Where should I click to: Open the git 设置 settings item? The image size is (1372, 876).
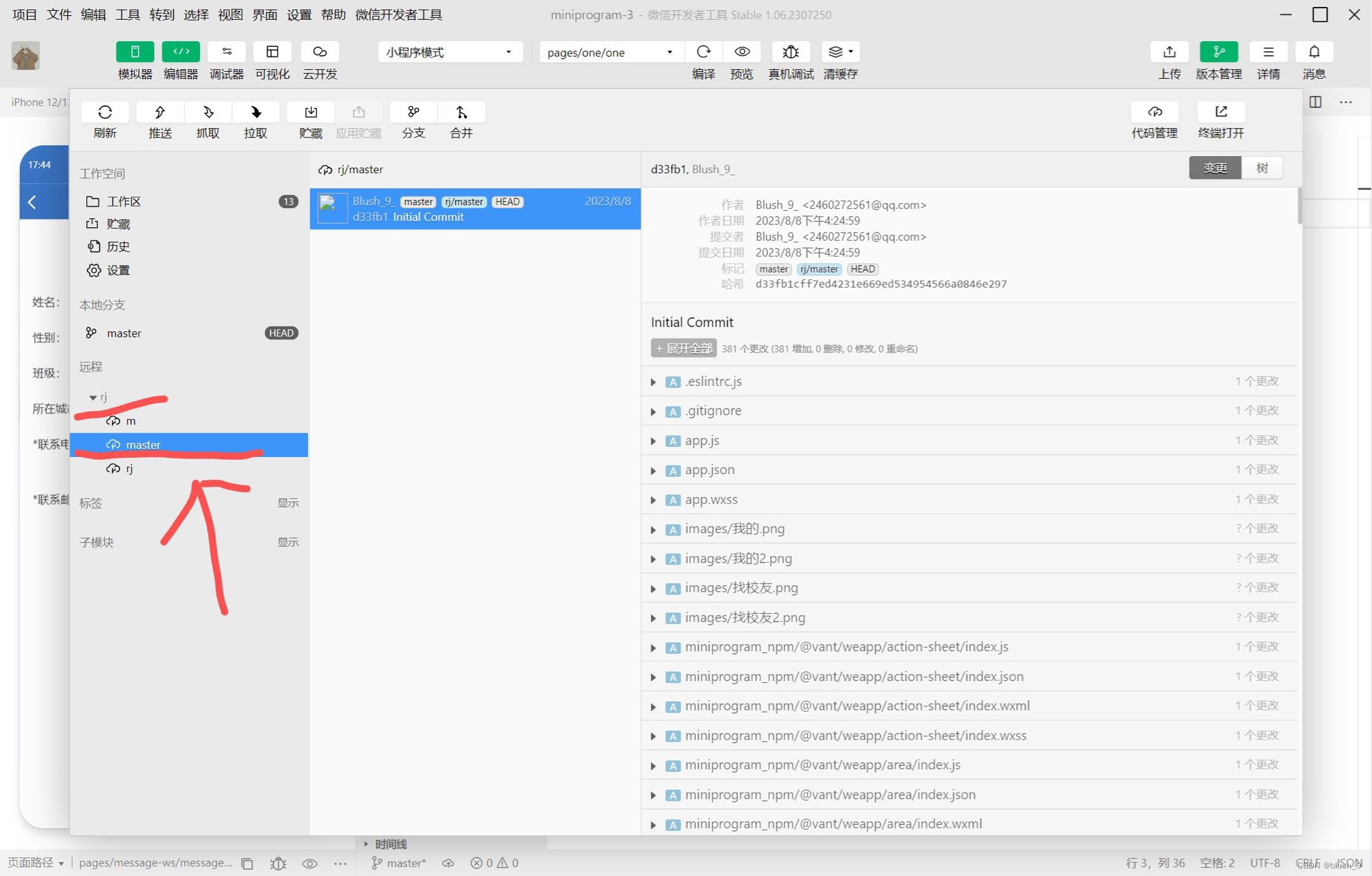[x=189, y=270]
